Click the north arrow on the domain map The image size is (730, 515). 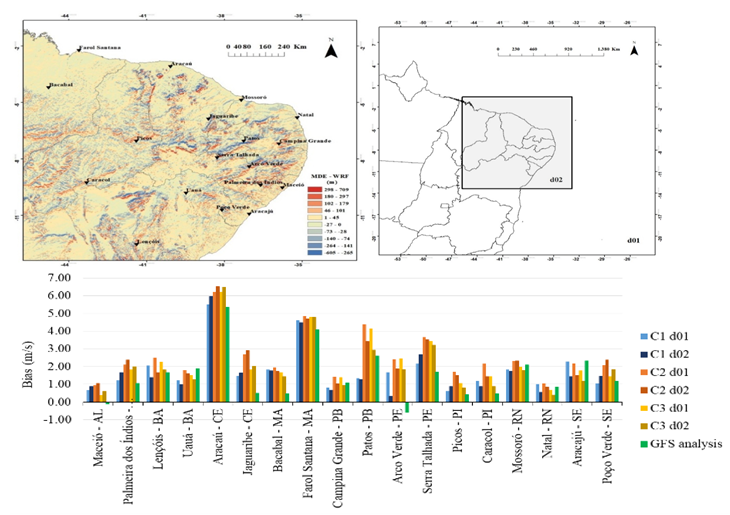634,49
